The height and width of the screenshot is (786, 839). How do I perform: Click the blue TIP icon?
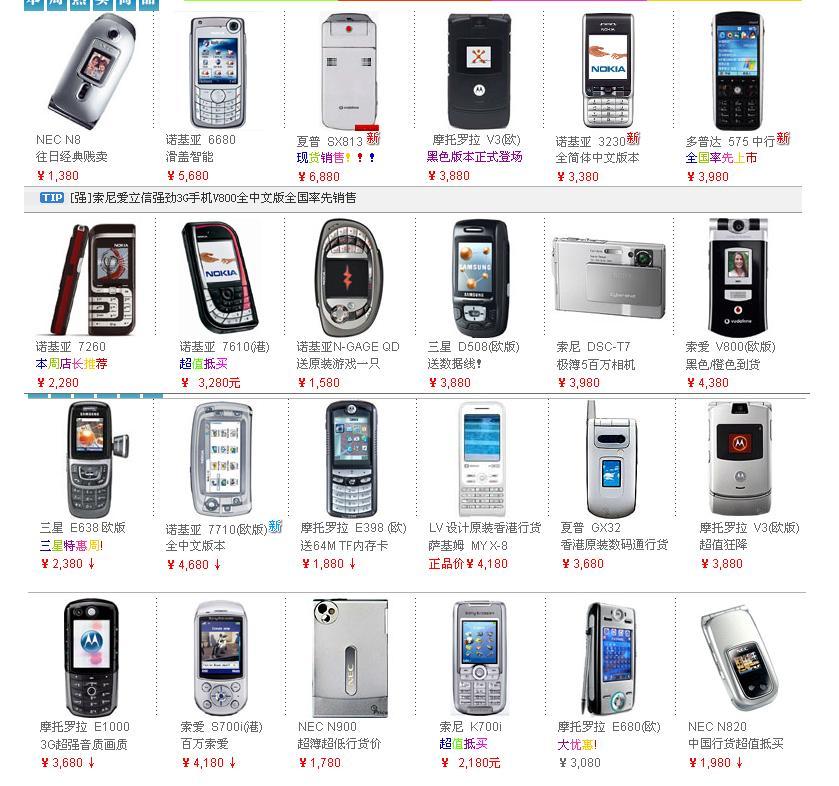pos(52,197)
